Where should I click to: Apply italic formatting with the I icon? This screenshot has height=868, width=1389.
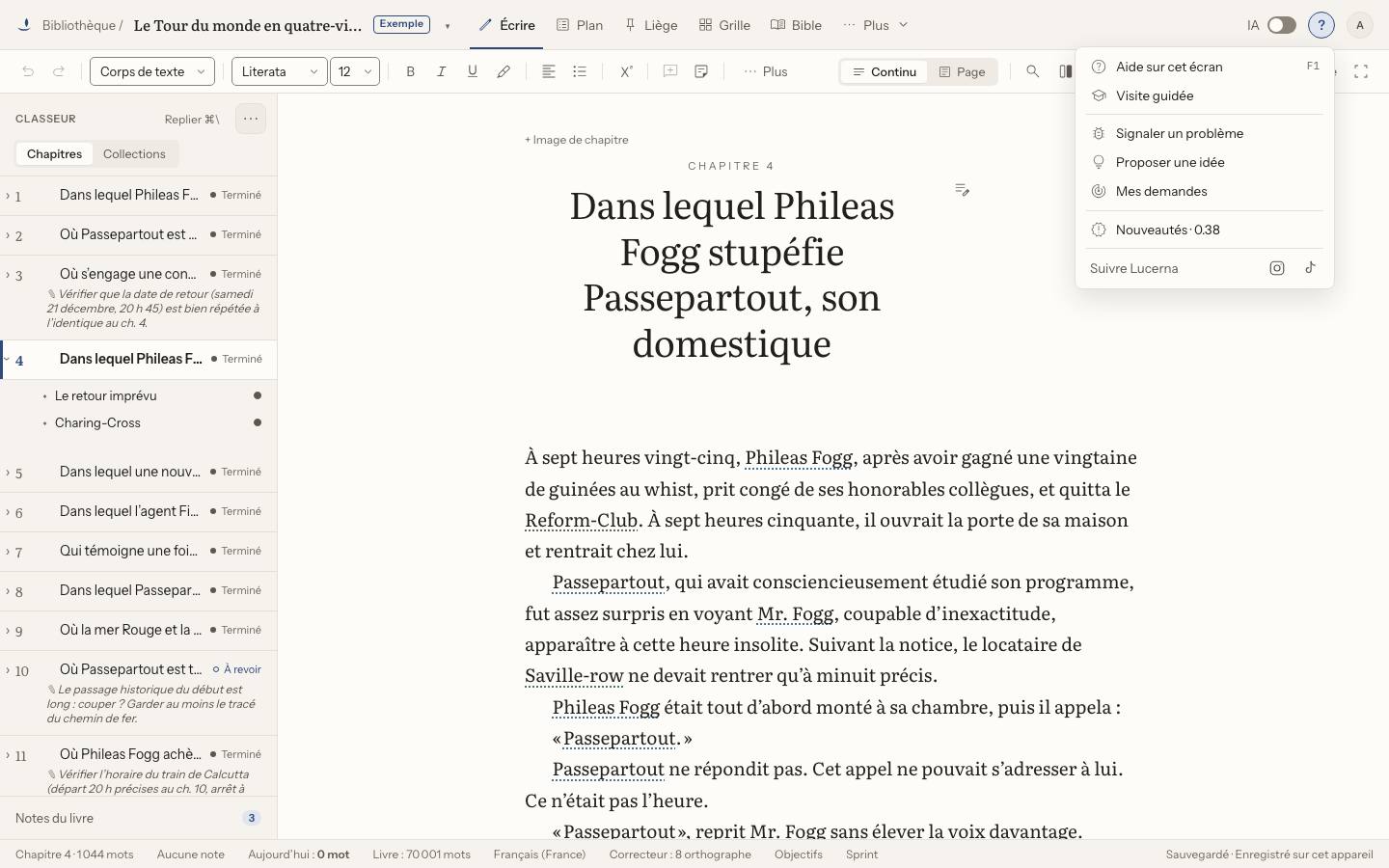[442, 71]
